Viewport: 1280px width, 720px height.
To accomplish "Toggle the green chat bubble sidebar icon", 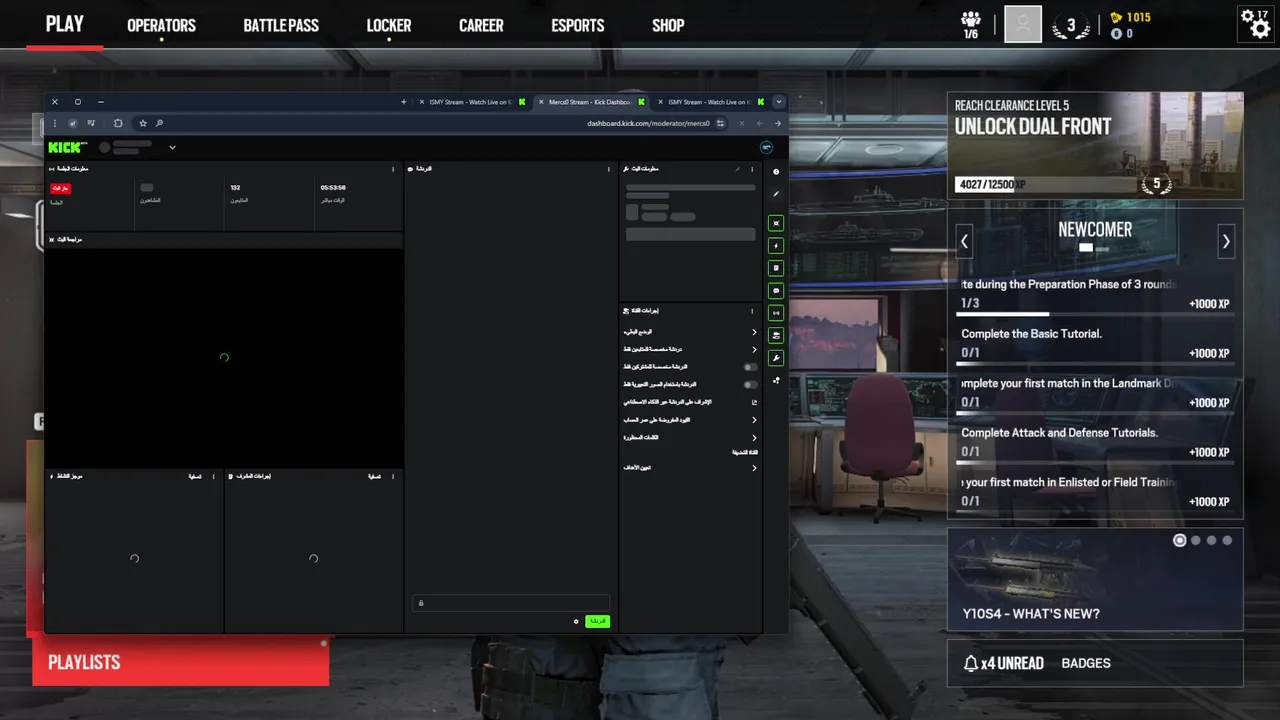I will (776, 290).
